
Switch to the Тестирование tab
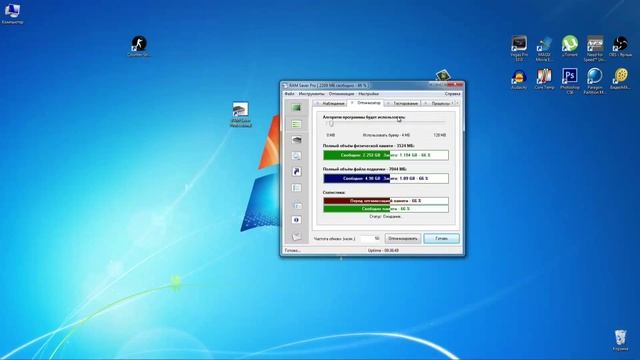pyautogui.click(x=403, y=103)
